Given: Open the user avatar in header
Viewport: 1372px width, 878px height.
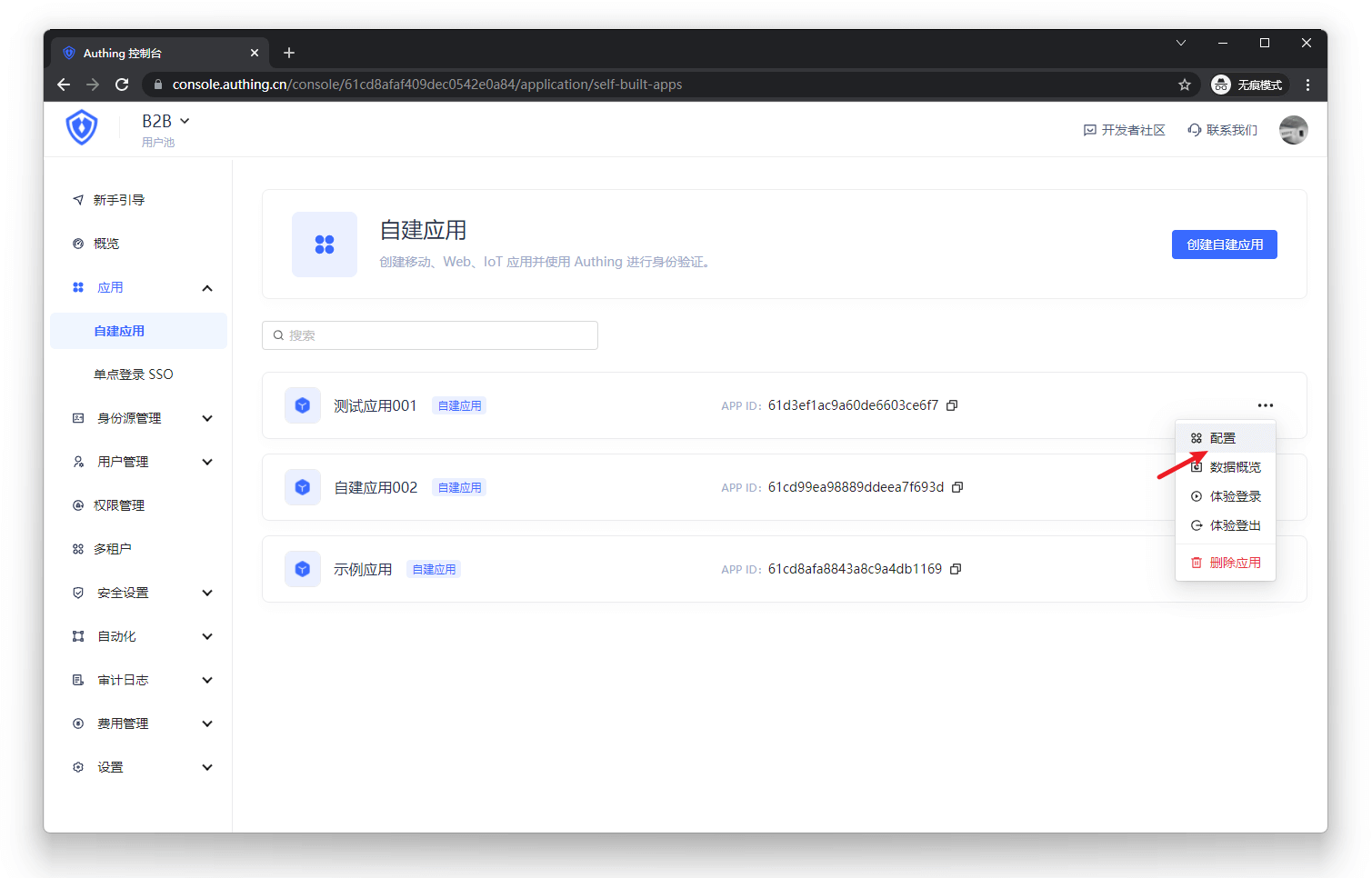Looking at the screenshot, I should [x=1293, y=130].
